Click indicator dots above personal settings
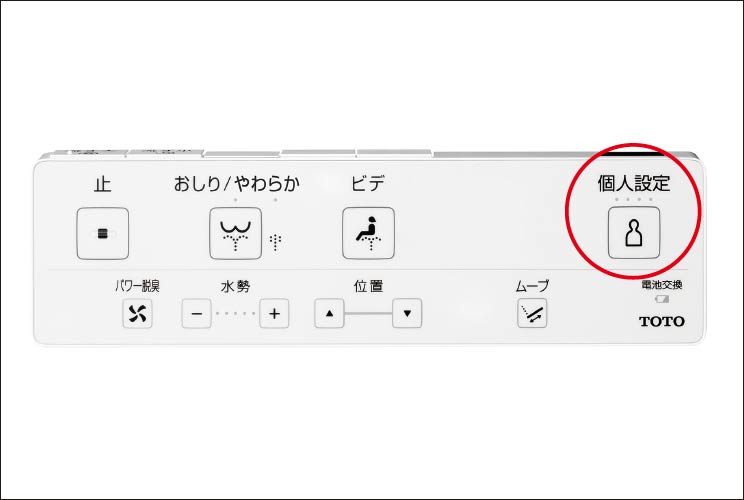 click(633, 199)
